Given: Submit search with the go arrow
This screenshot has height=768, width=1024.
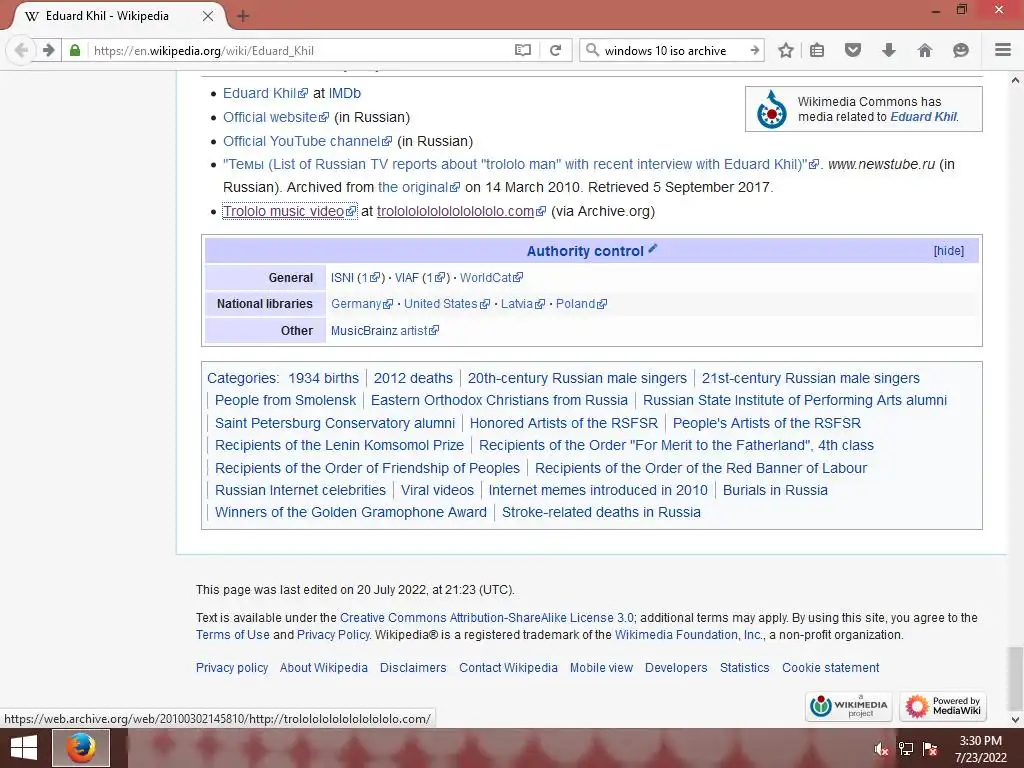Looking at the screenshot, I should pos(754,50).
